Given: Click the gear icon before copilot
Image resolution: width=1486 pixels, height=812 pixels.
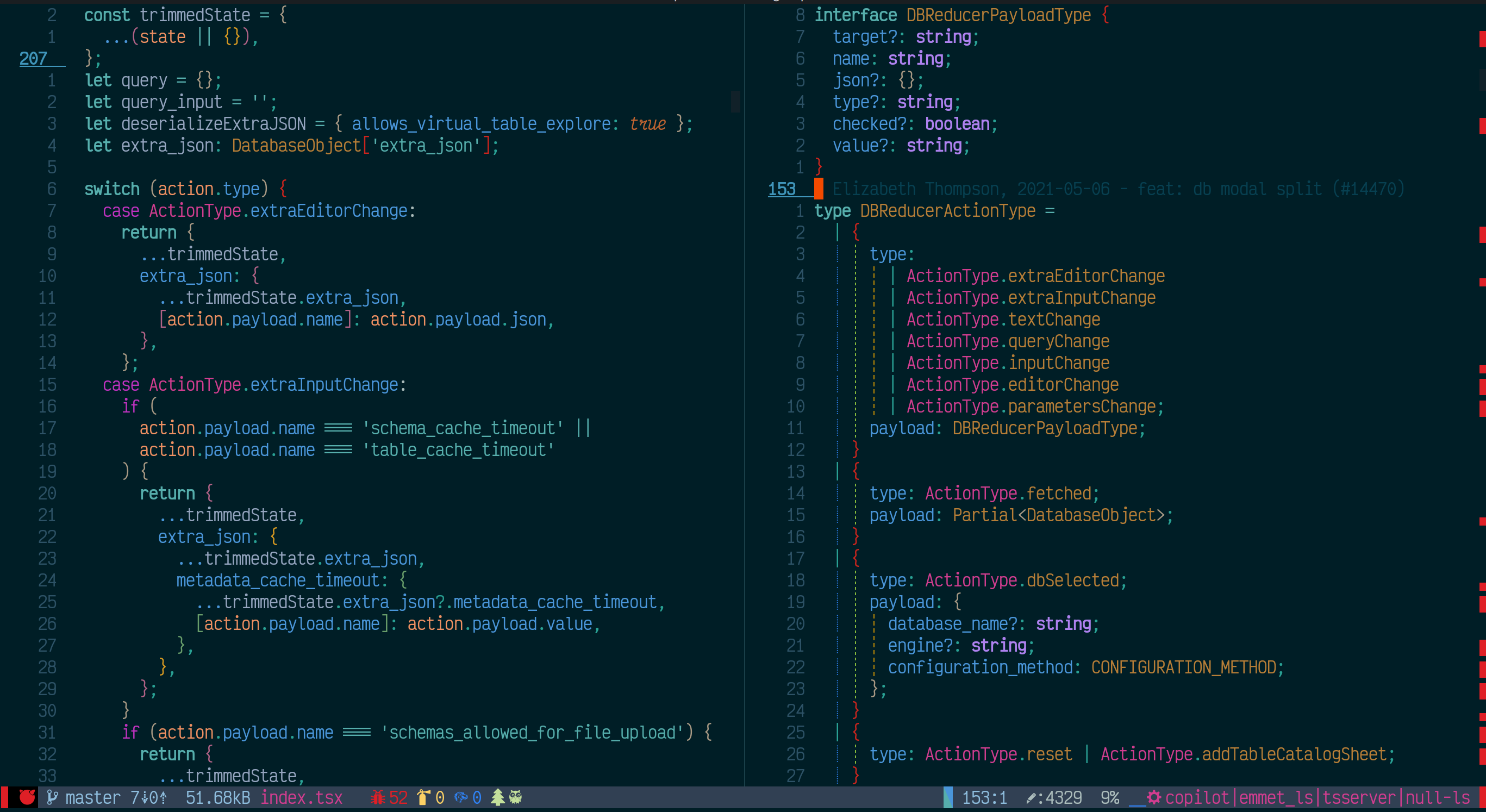Looking at the screenshot, I should [1154, 797].
